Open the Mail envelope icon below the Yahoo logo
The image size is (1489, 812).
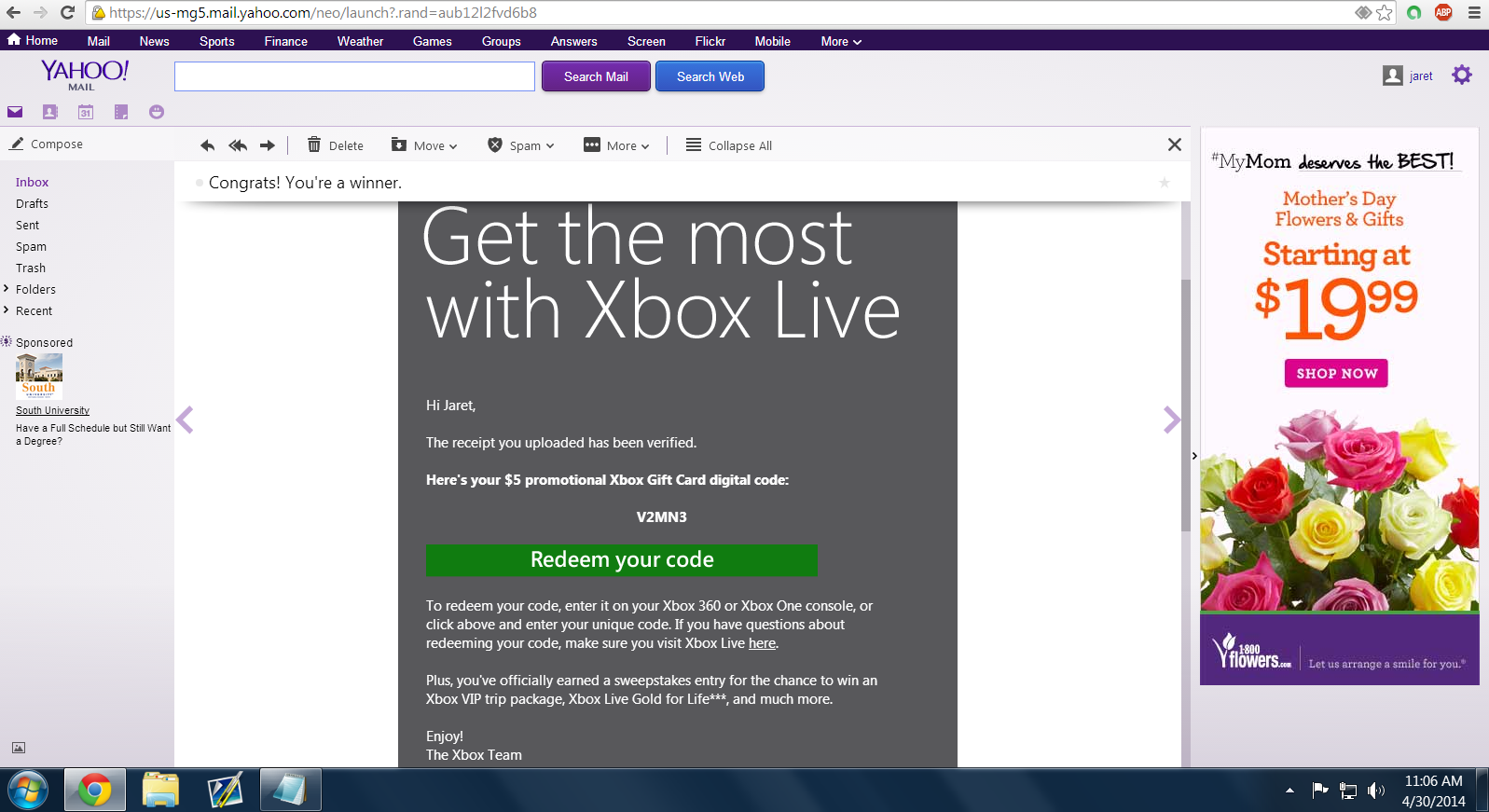[15, 112]
